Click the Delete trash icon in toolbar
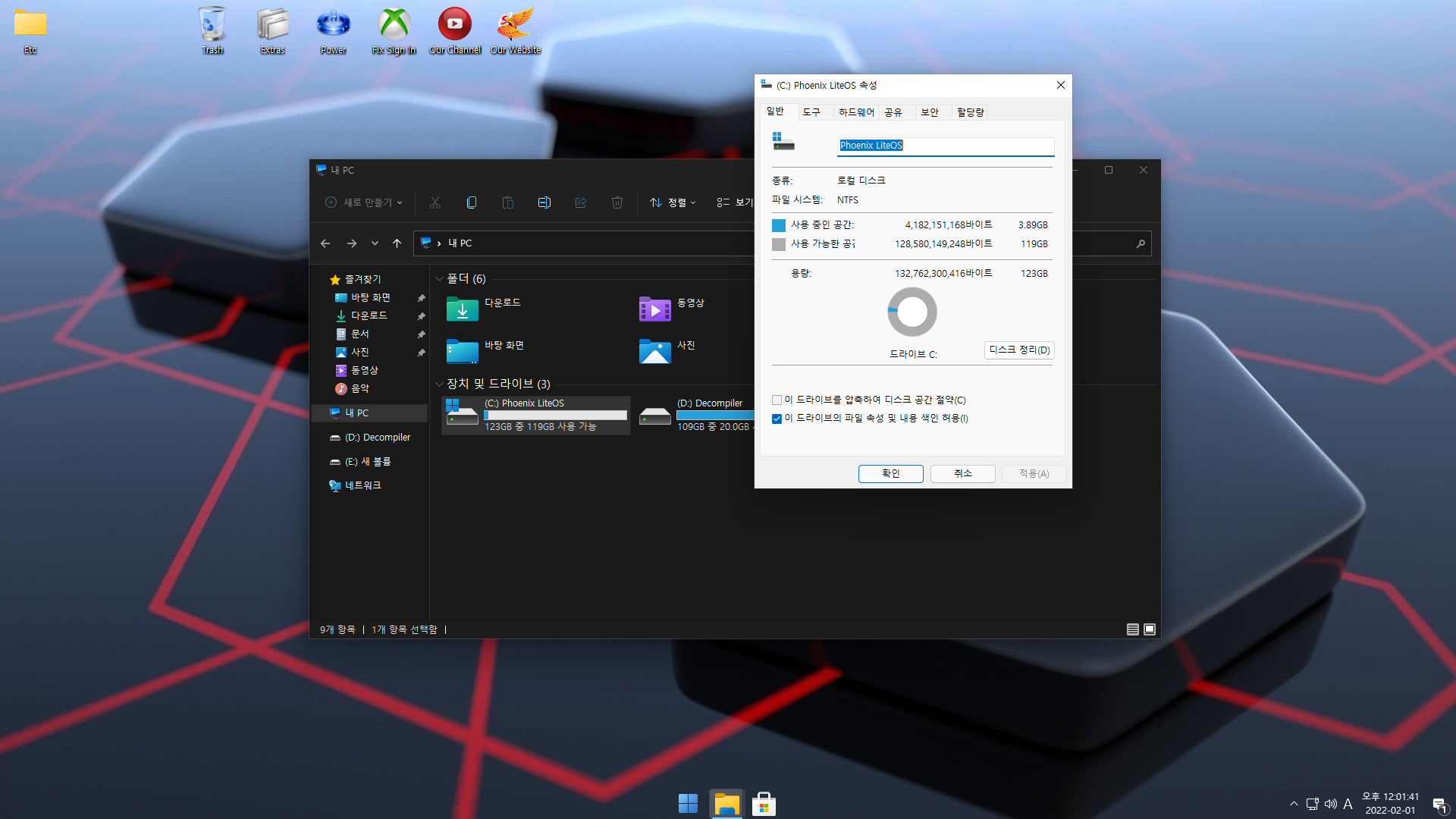The image size is (1456, 819). tap(617, 202)
